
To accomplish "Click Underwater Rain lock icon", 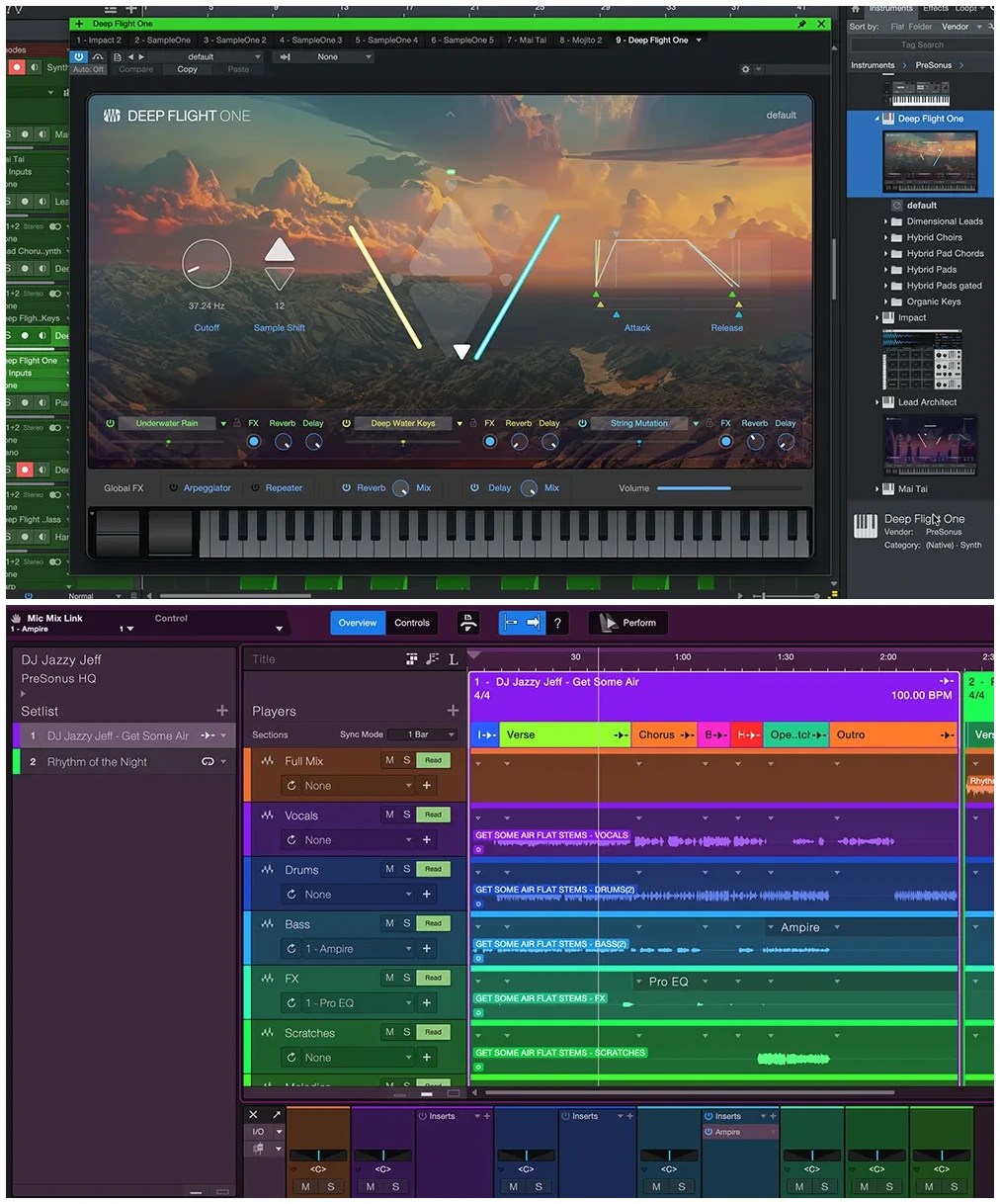I will point(237,423).
